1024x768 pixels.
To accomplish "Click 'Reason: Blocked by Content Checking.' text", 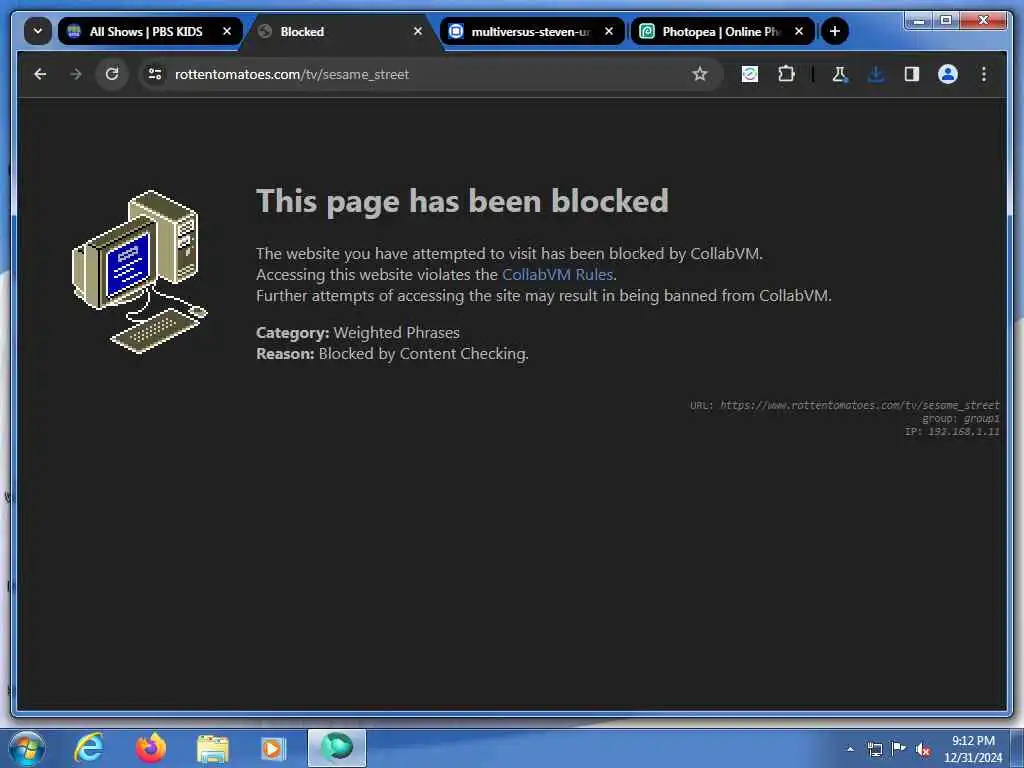I will click(392, 354).
